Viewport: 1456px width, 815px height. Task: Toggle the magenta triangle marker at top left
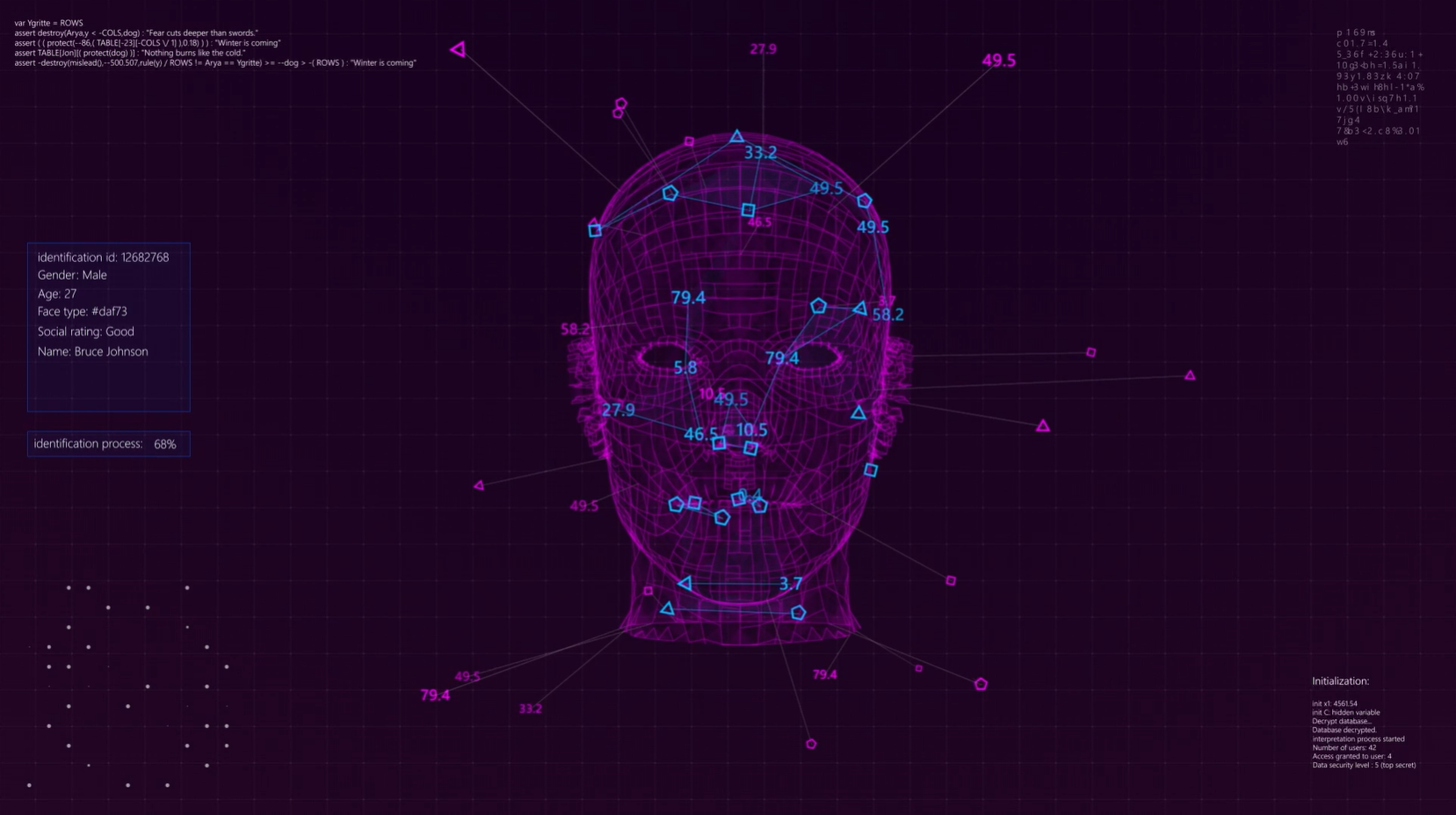pos(458,49)
